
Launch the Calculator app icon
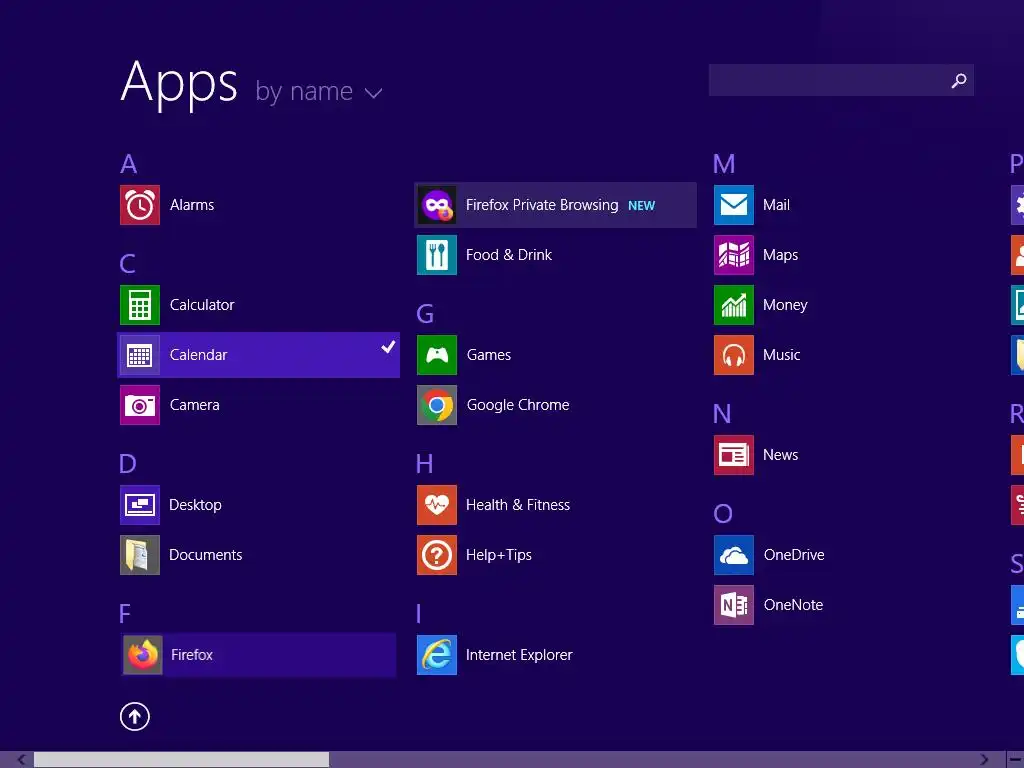pos(140,305)
